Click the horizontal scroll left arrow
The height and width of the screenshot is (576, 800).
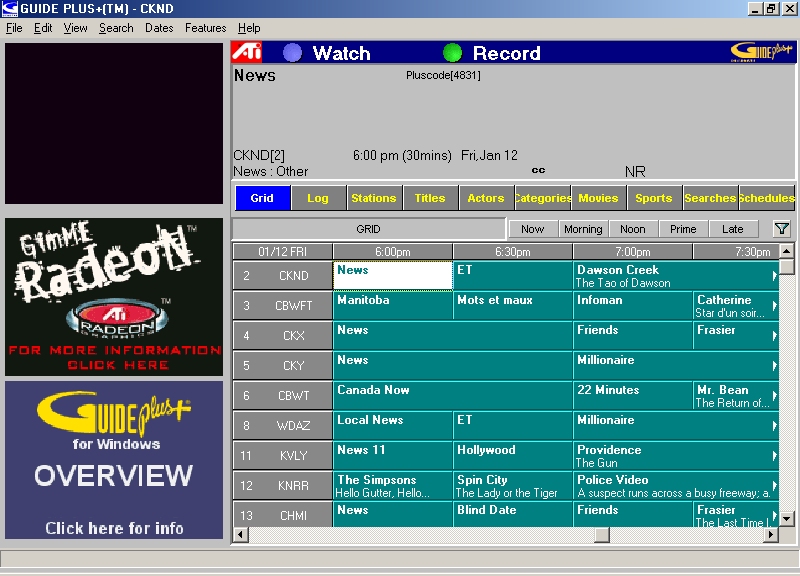240,535
